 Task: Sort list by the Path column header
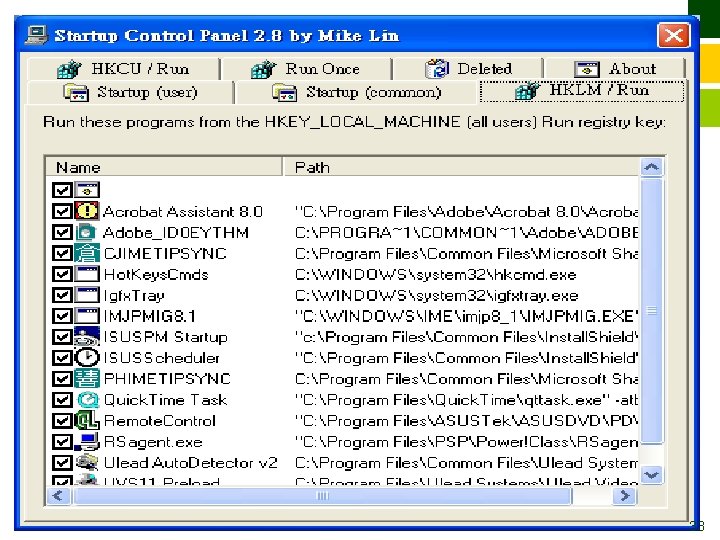pos(461,167)
